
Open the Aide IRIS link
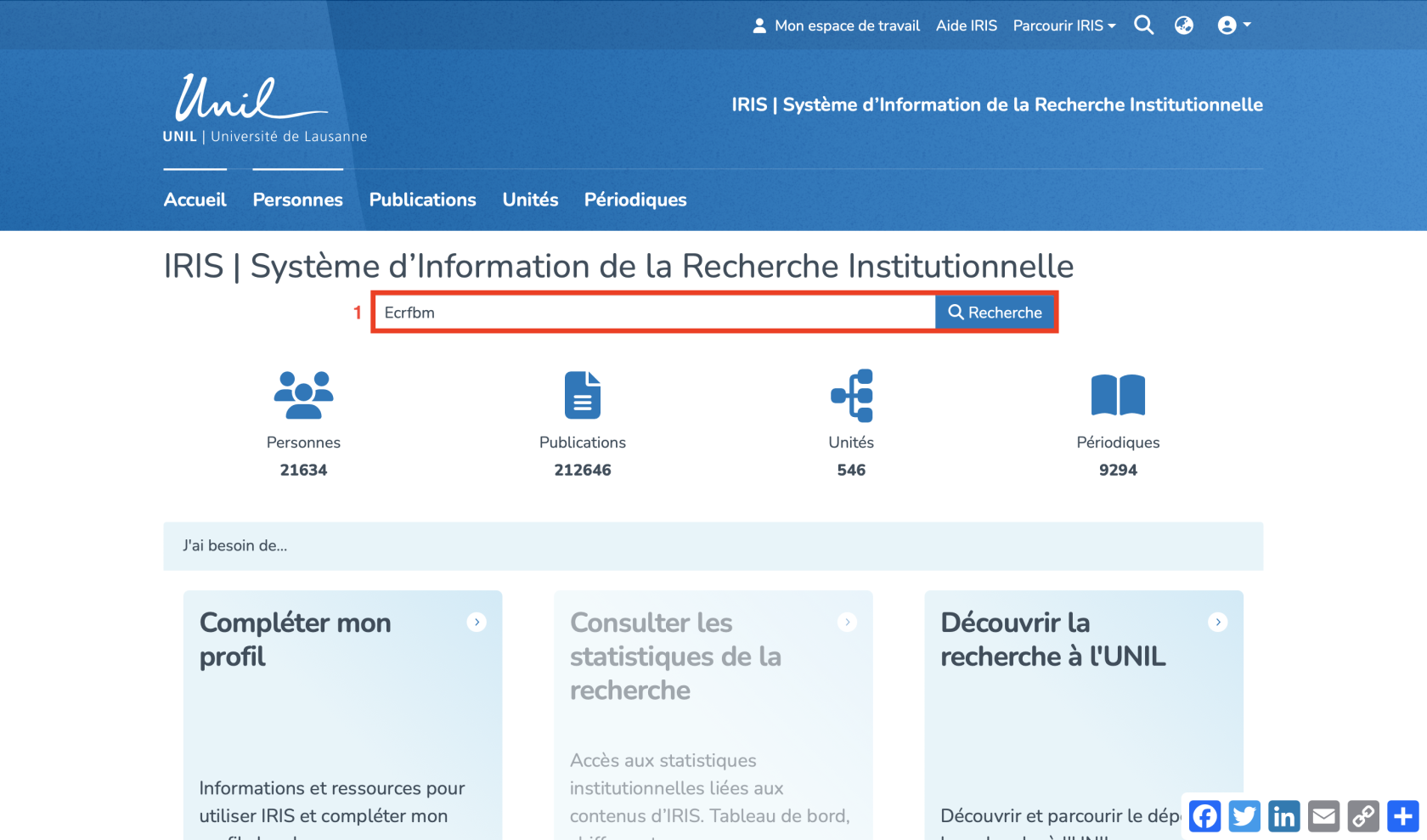[x=966, y=25]
